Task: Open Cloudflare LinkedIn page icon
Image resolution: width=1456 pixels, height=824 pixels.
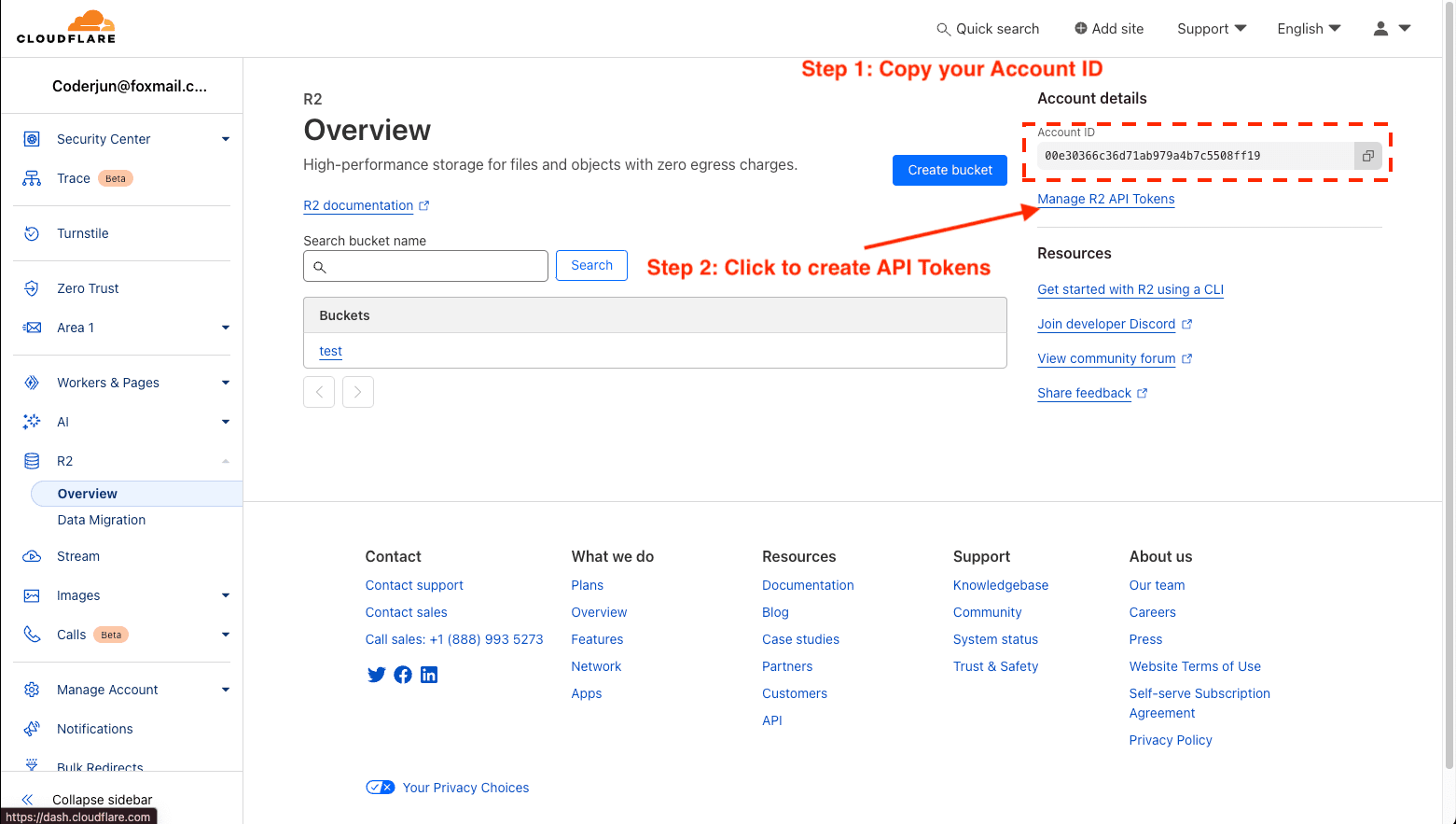Action: (x=429, y=675)
